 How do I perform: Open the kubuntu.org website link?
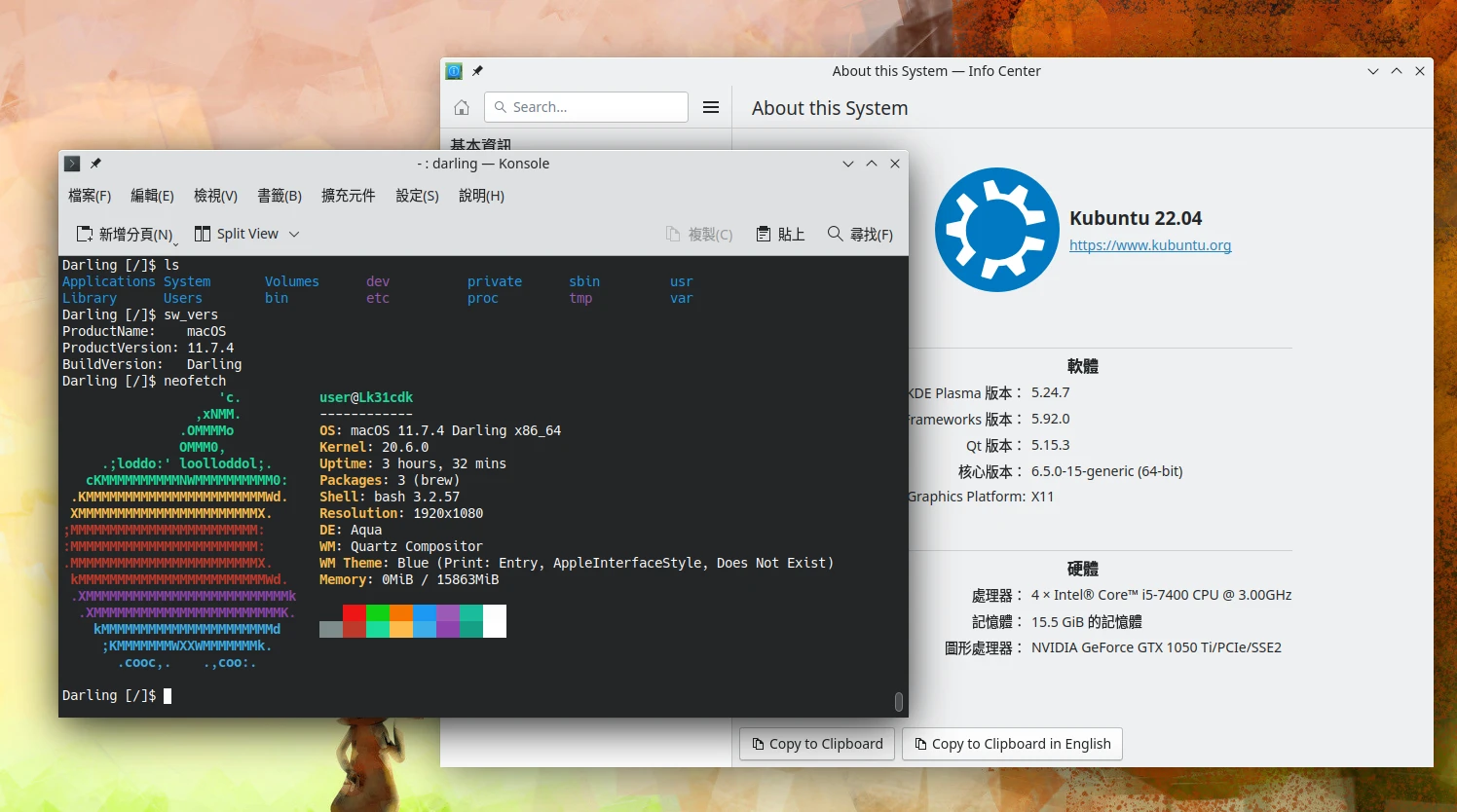pos(1149,245)
